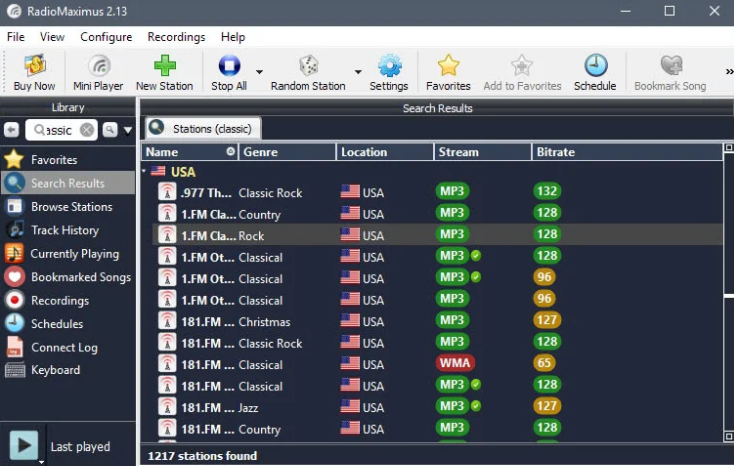This screenshot has width=734, height=466.
Task: Open Bookmarked Songs in the sidebar
Action: coord(67,277)
